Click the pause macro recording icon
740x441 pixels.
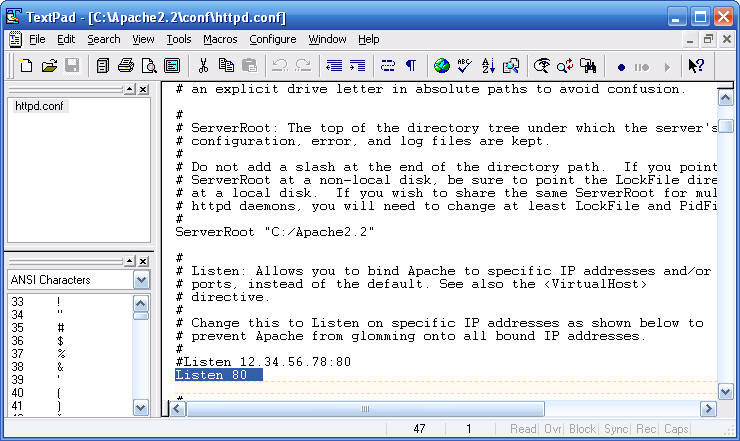click(642, 67)
